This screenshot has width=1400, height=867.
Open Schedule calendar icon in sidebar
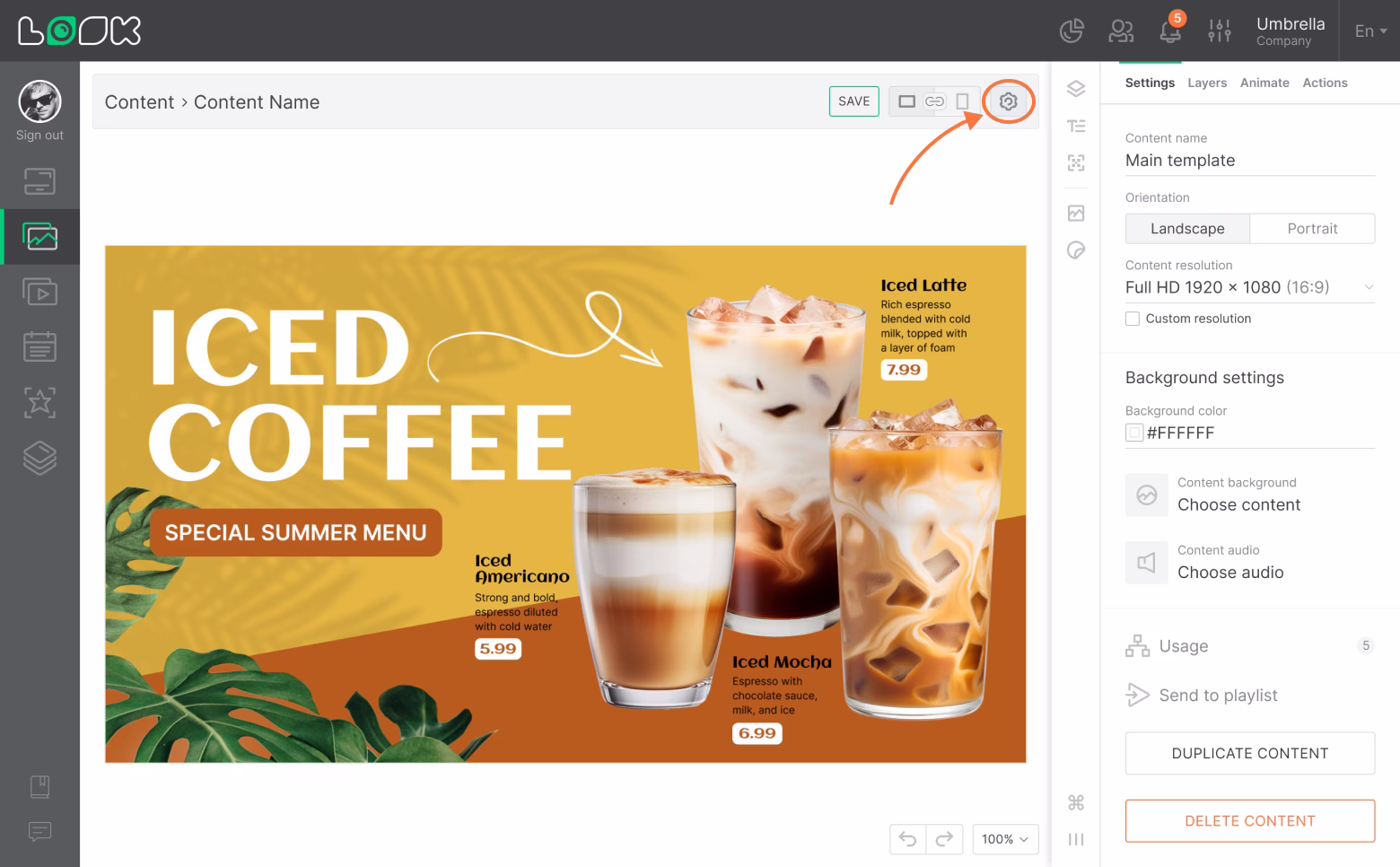pyautogui.click(x=39, y=346)
